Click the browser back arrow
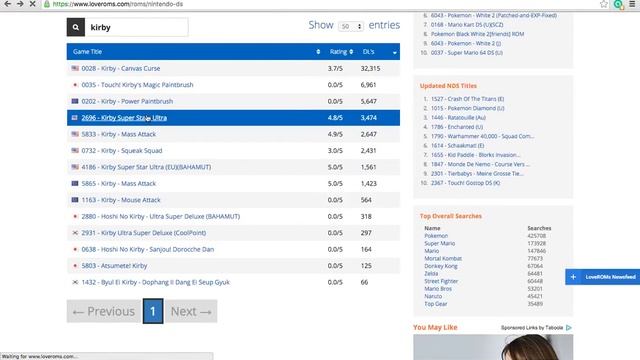 click(x=7, y=4)
